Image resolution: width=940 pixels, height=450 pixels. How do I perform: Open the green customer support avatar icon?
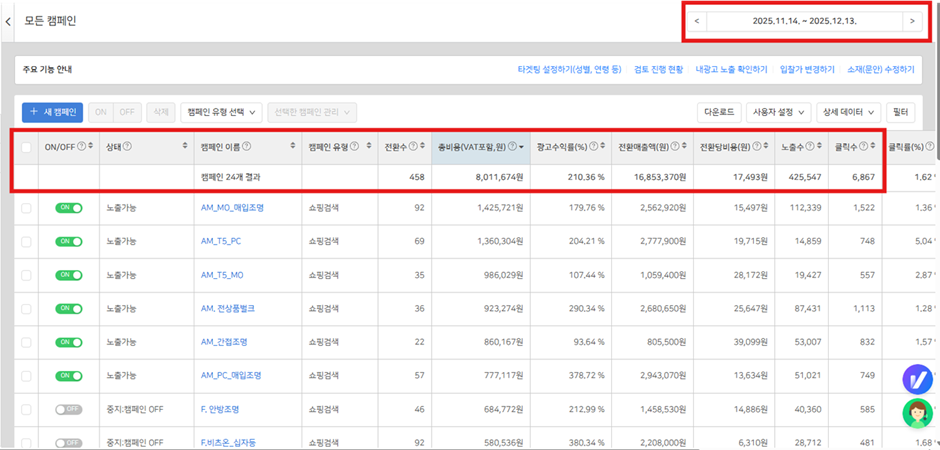coord(917,412)
